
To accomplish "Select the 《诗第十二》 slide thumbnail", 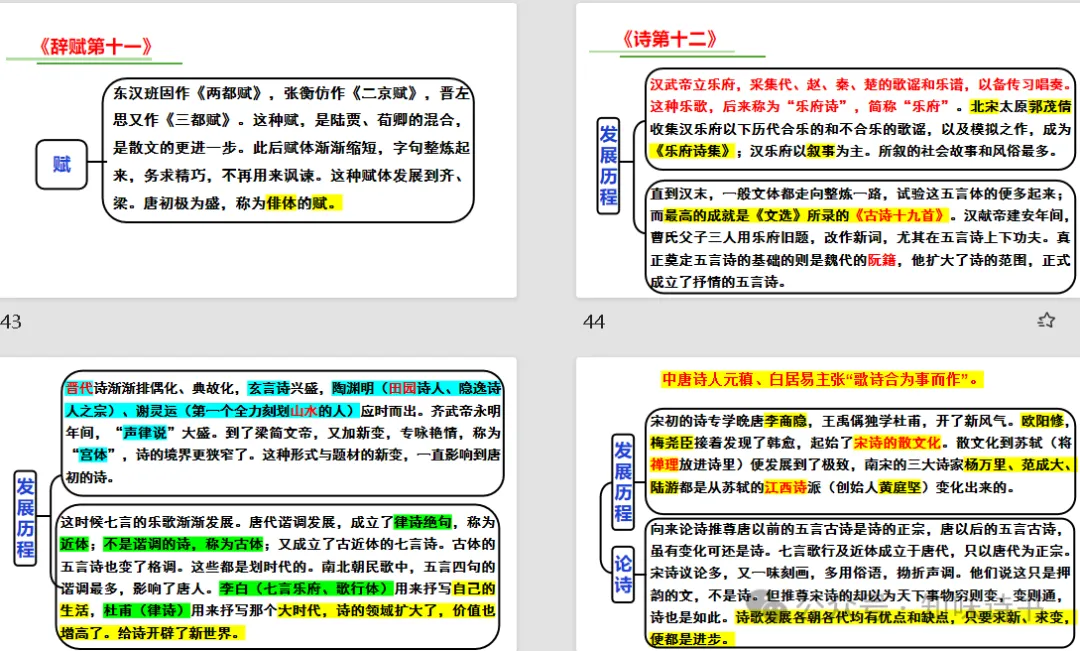I will pyautogui.click(x=828, y=150).
